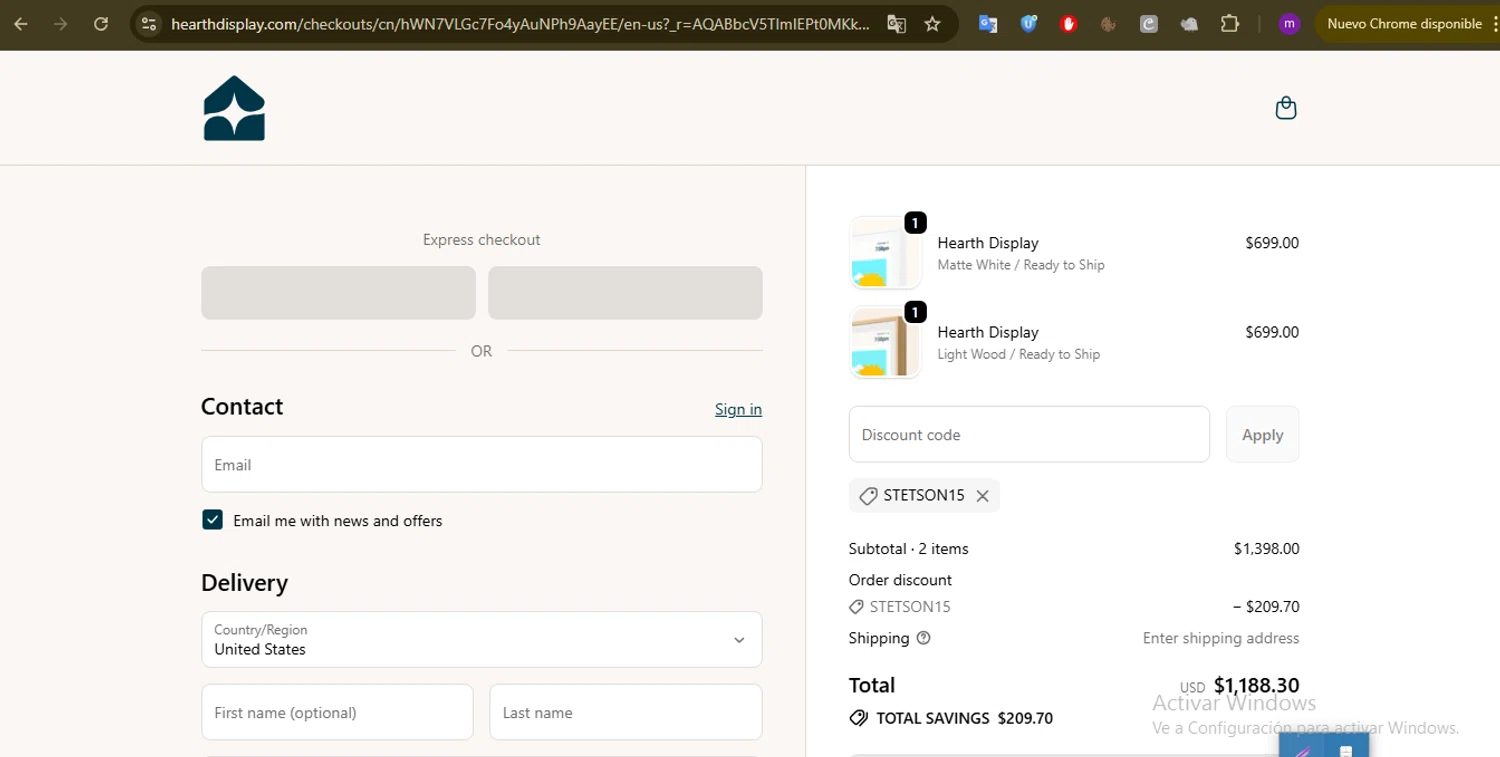Reload the checkout page

click(x=101, y=24)
